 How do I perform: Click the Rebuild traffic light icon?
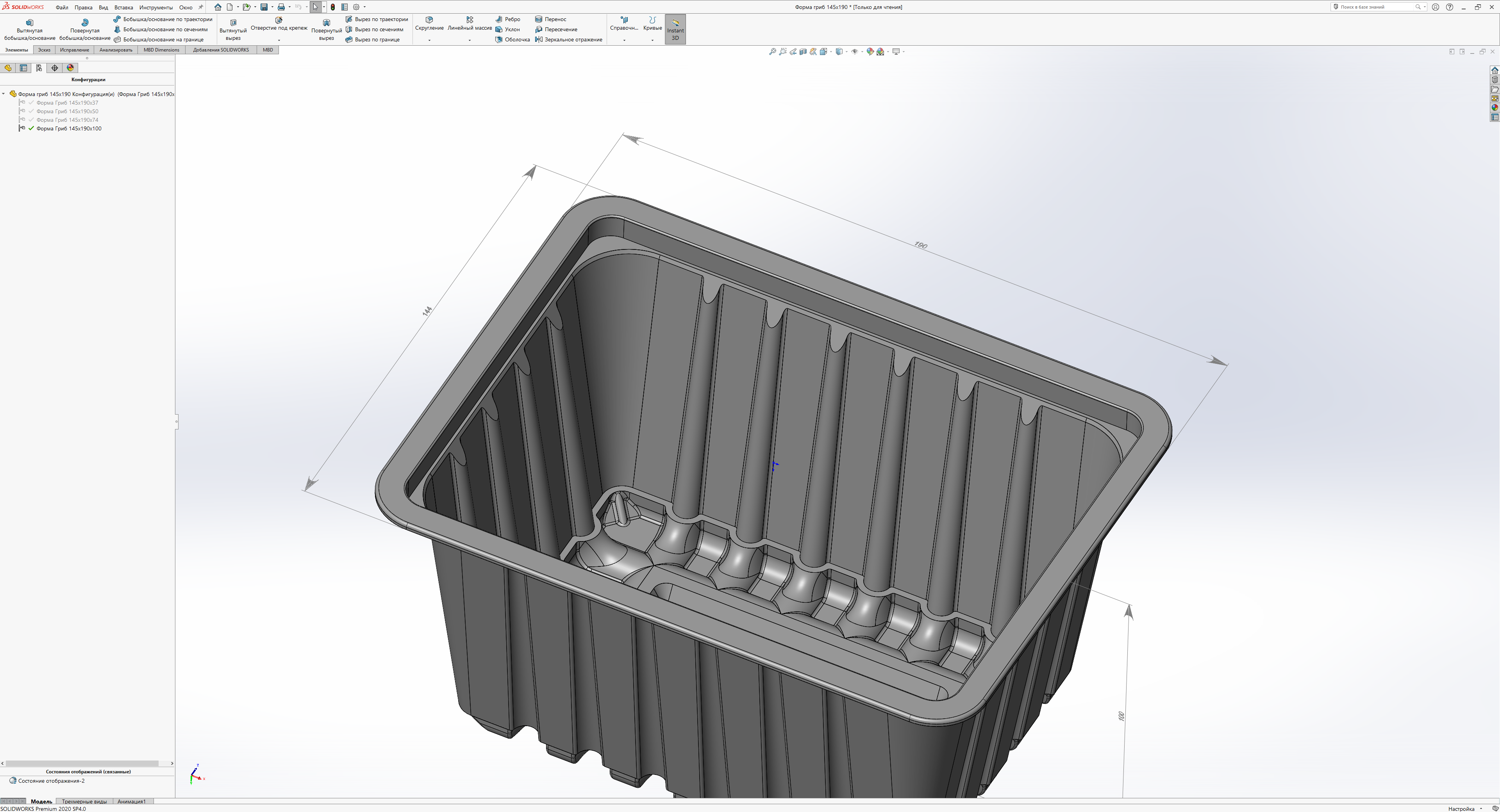pos(332,7)
